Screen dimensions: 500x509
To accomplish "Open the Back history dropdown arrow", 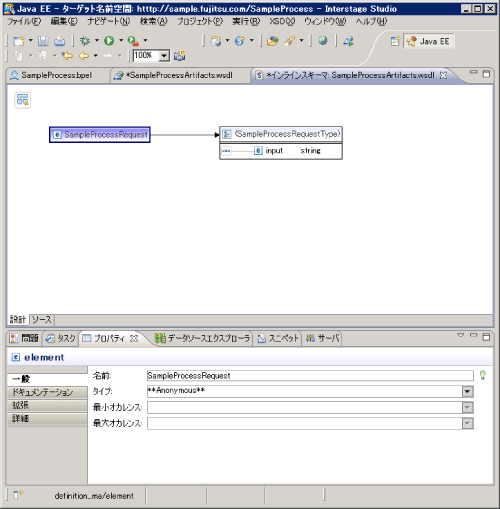I will point(96,56).
